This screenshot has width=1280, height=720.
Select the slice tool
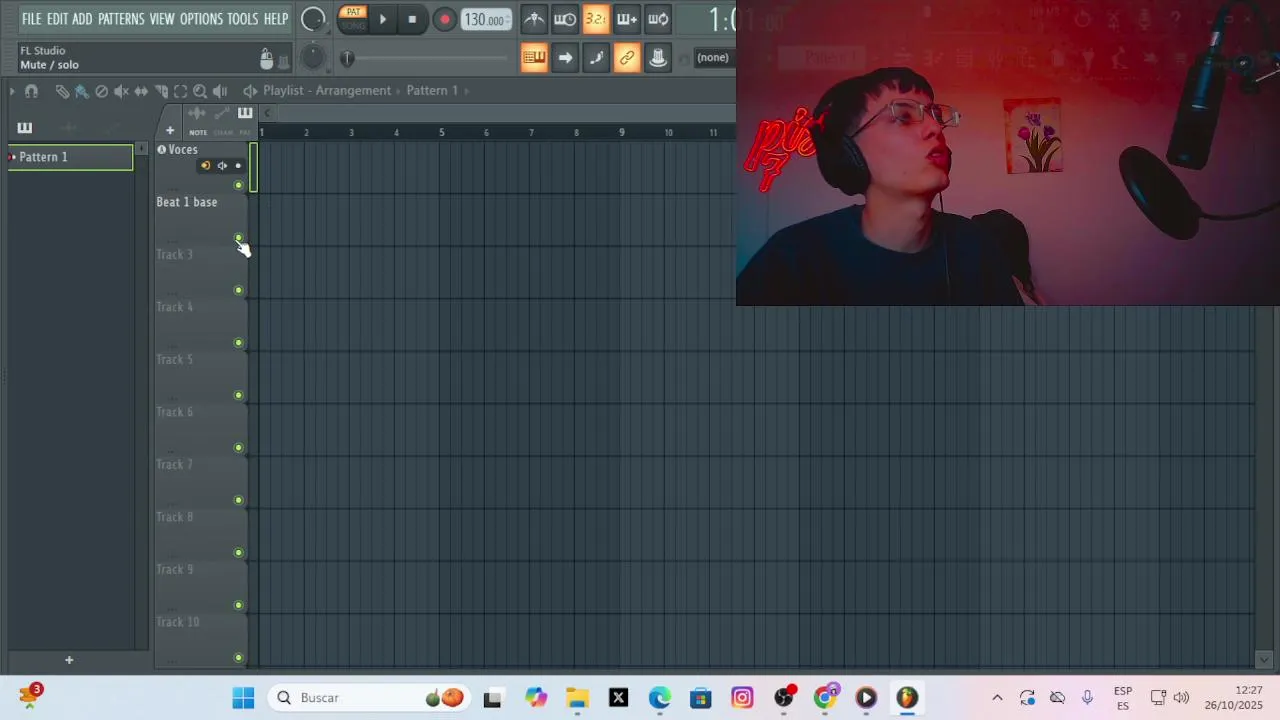(161, 91)
